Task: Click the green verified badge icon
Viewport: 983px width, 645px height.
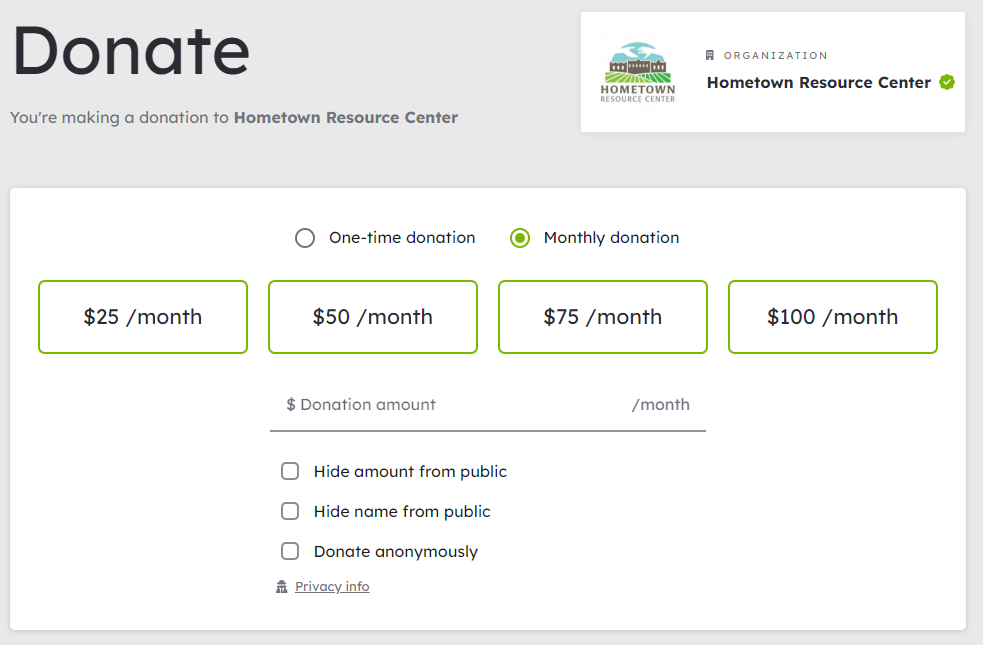Action: [x=947, y=83]
